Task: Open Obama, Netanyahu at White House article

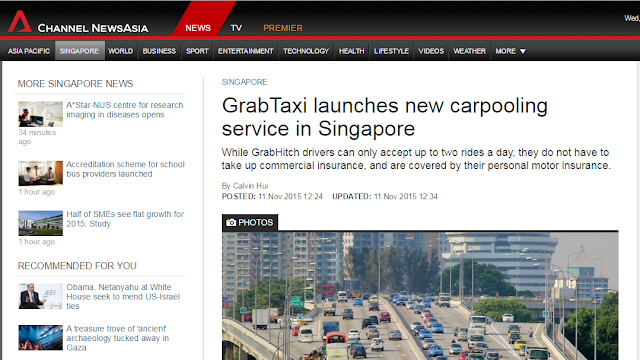Action: (x=123, y=297)
